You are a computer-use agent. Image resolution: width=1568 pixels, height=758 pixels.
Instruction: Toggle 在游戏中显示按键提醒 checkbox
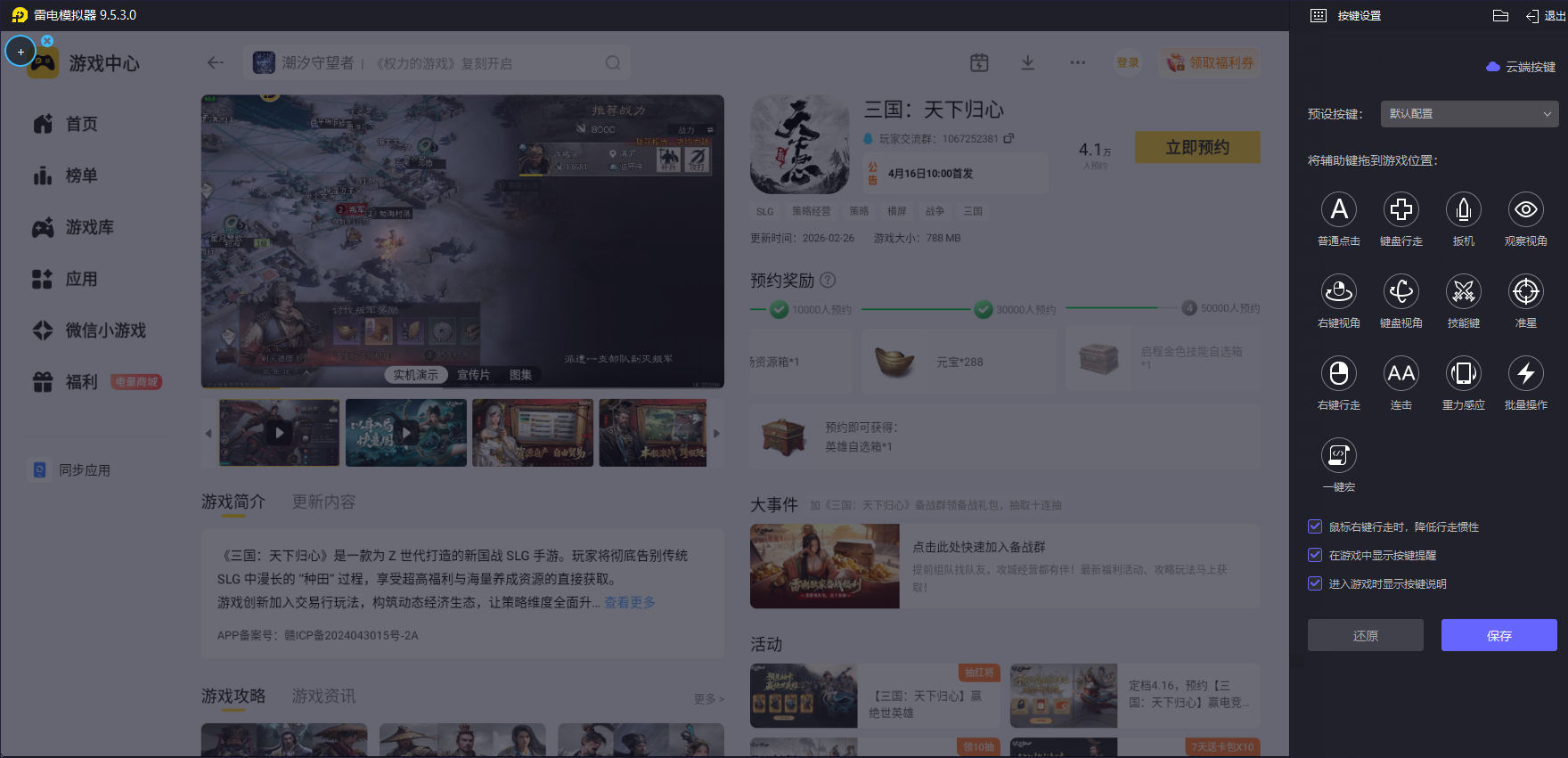(1315, 555)
